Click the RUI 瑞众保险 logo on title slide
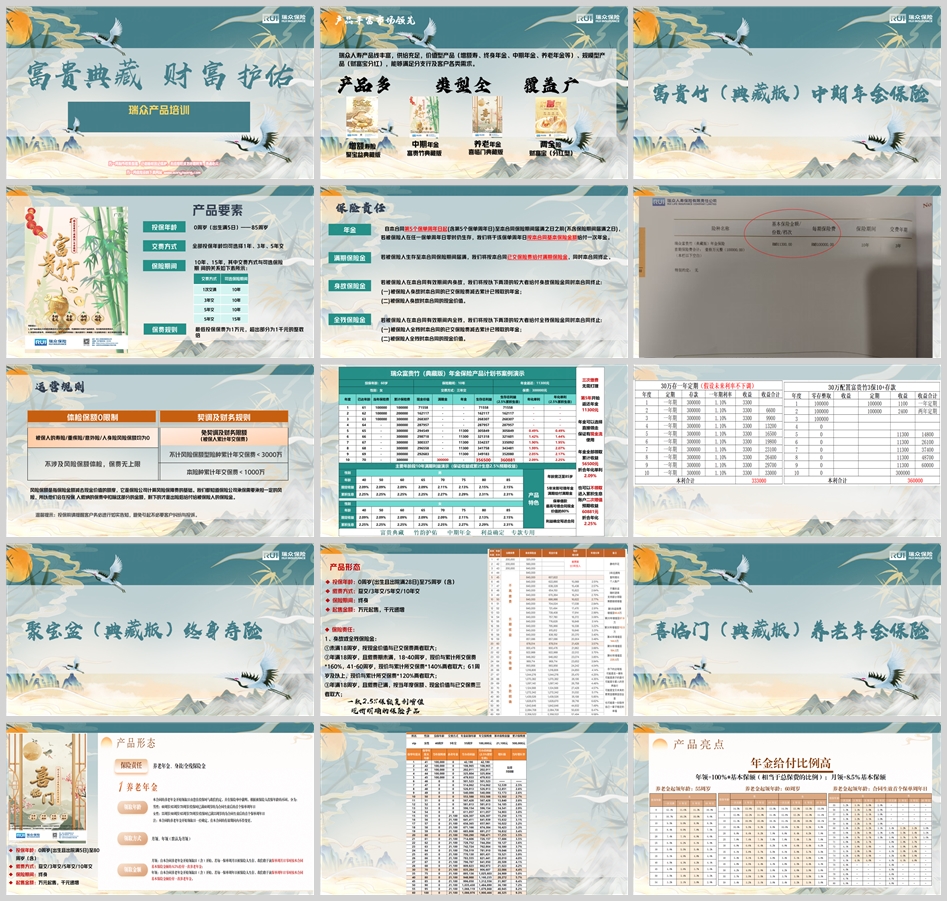Viewport: 947px width, 901px height. coord(284,18)
